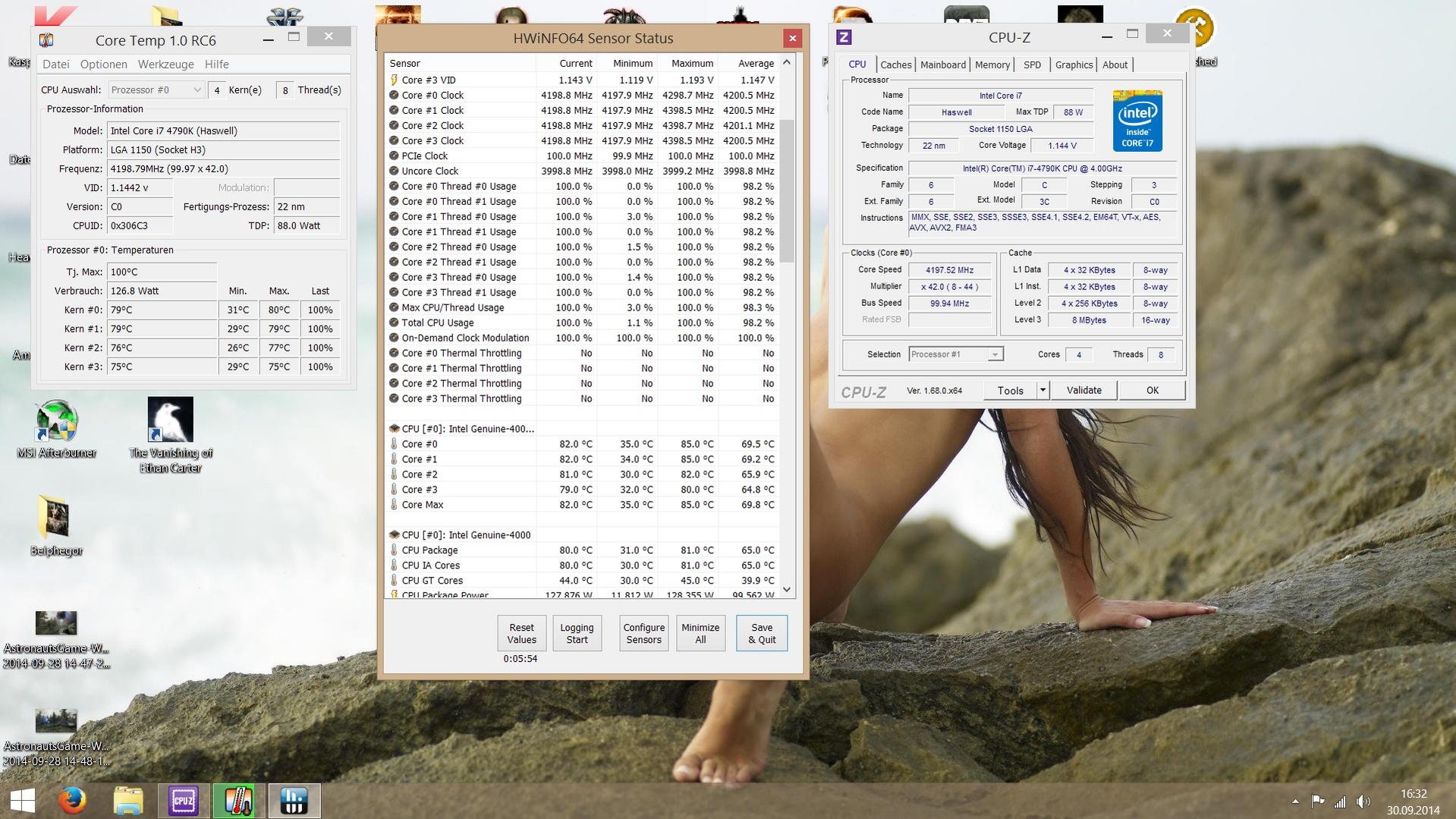Click the Tools button in CPU-Z
The image size is (1456, 819).
pyautogui.click(x=1010, y=390)
